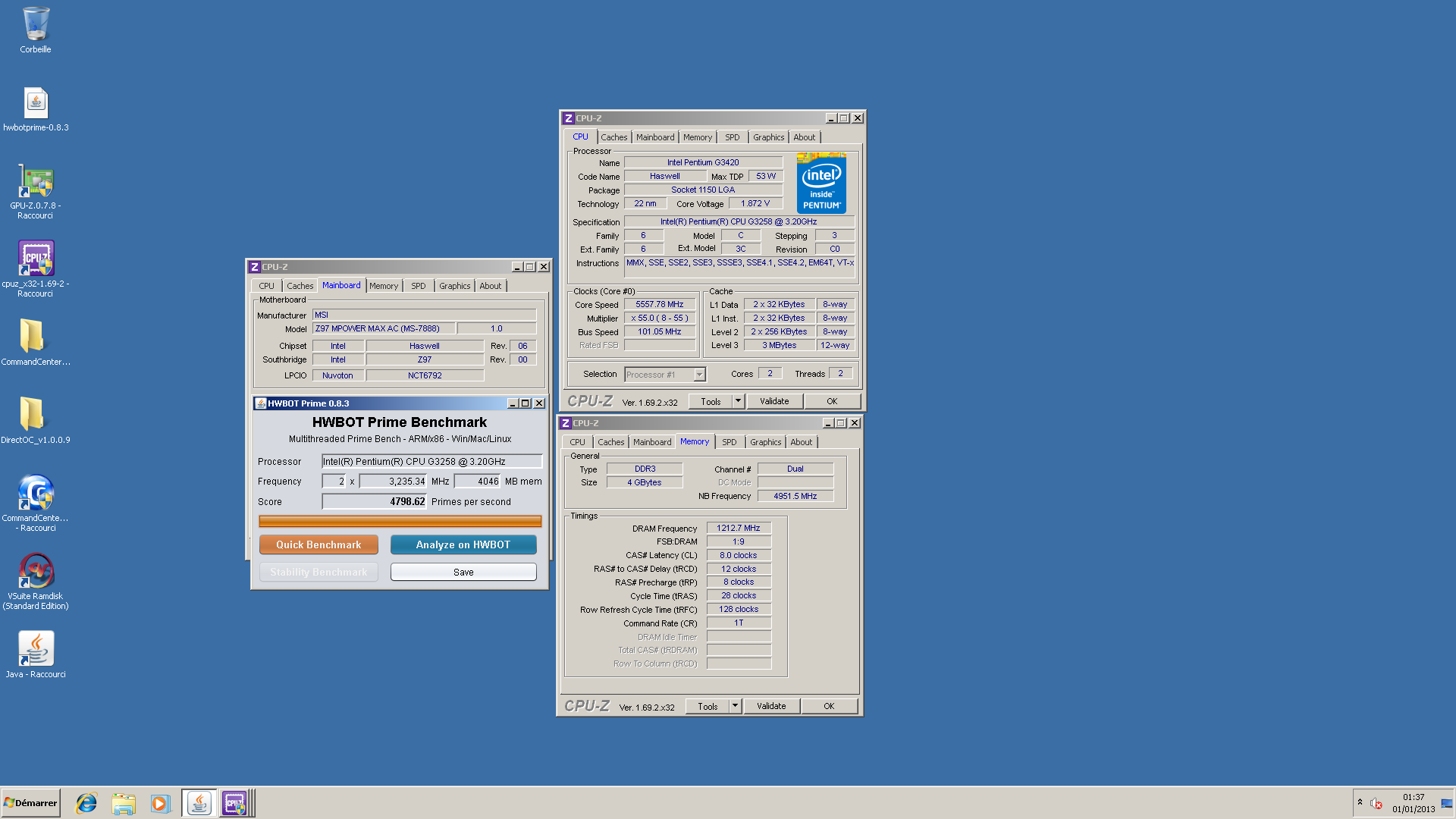Open About tab in Memory CPU-Z window
Viewport: 1456px width, 819px height.
[801, 442]
